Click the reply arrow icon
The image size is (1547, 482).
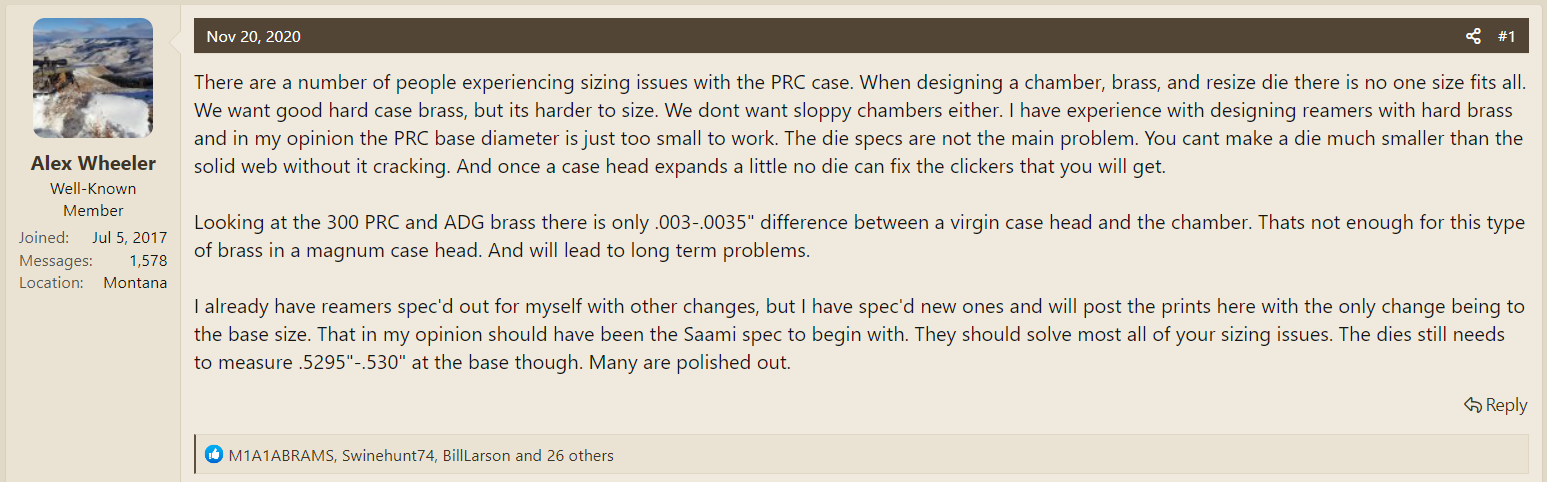click(x=1472, y=405)
